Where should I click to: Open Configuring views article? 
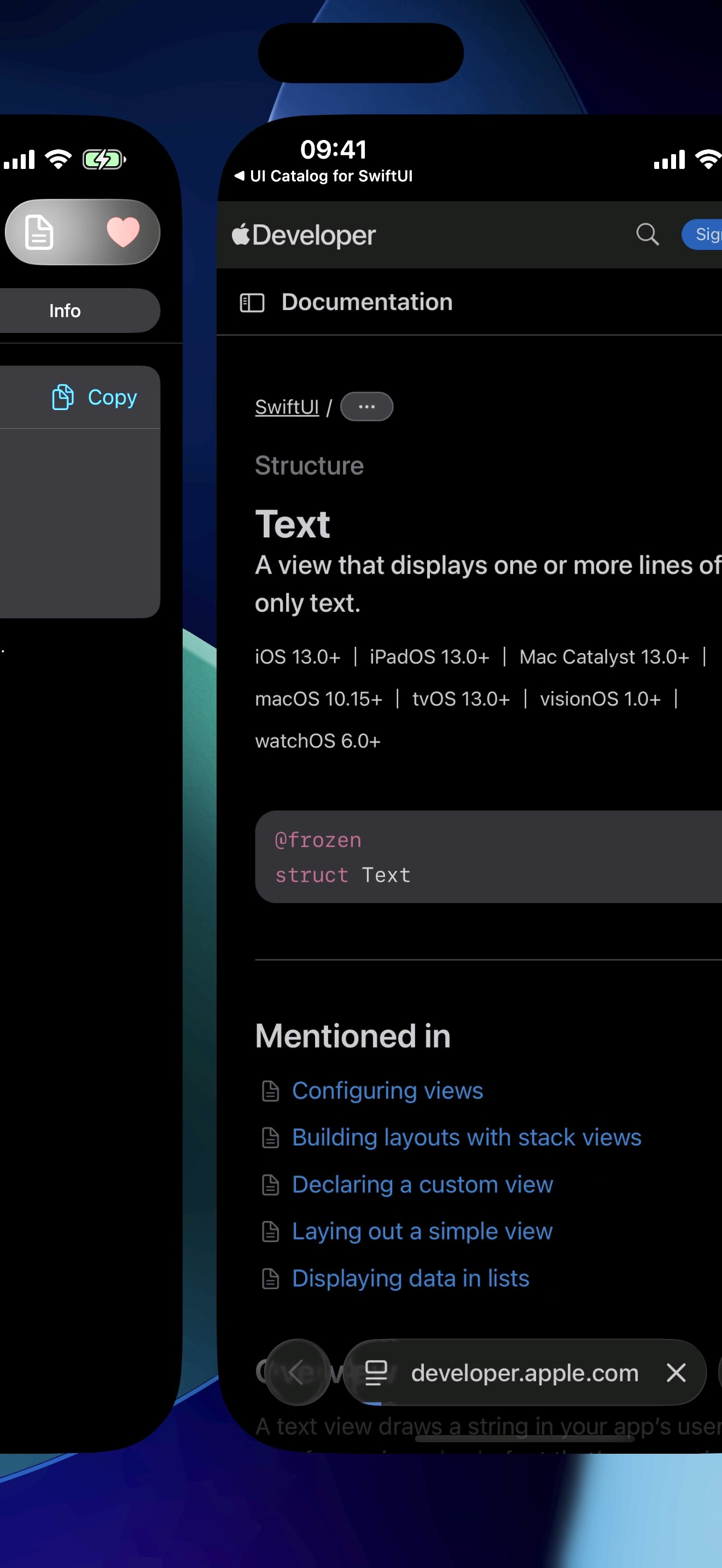(x=388, y=1090)
